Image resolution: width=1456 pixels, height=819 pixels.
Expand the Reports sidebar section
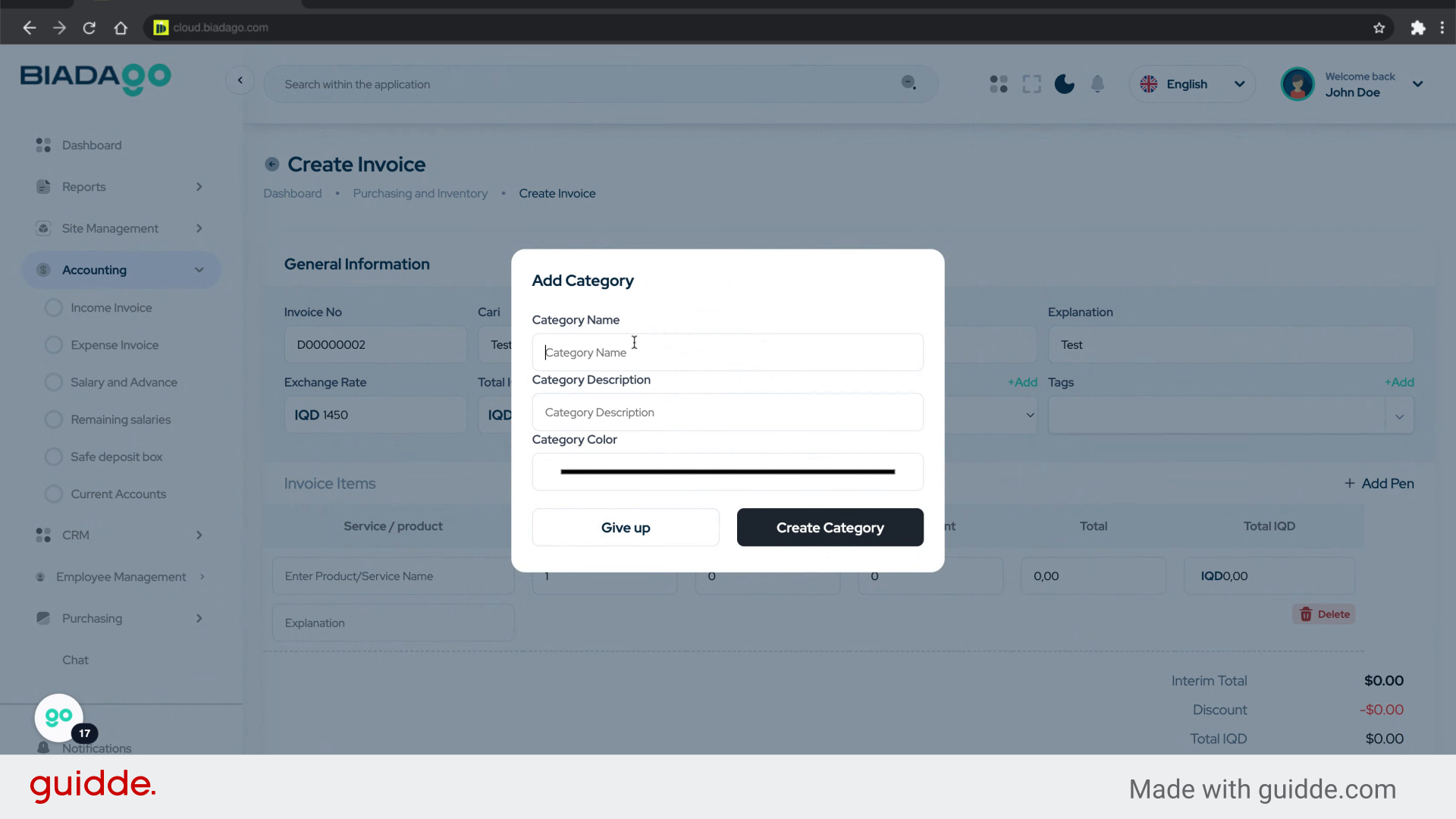[199, 187]
